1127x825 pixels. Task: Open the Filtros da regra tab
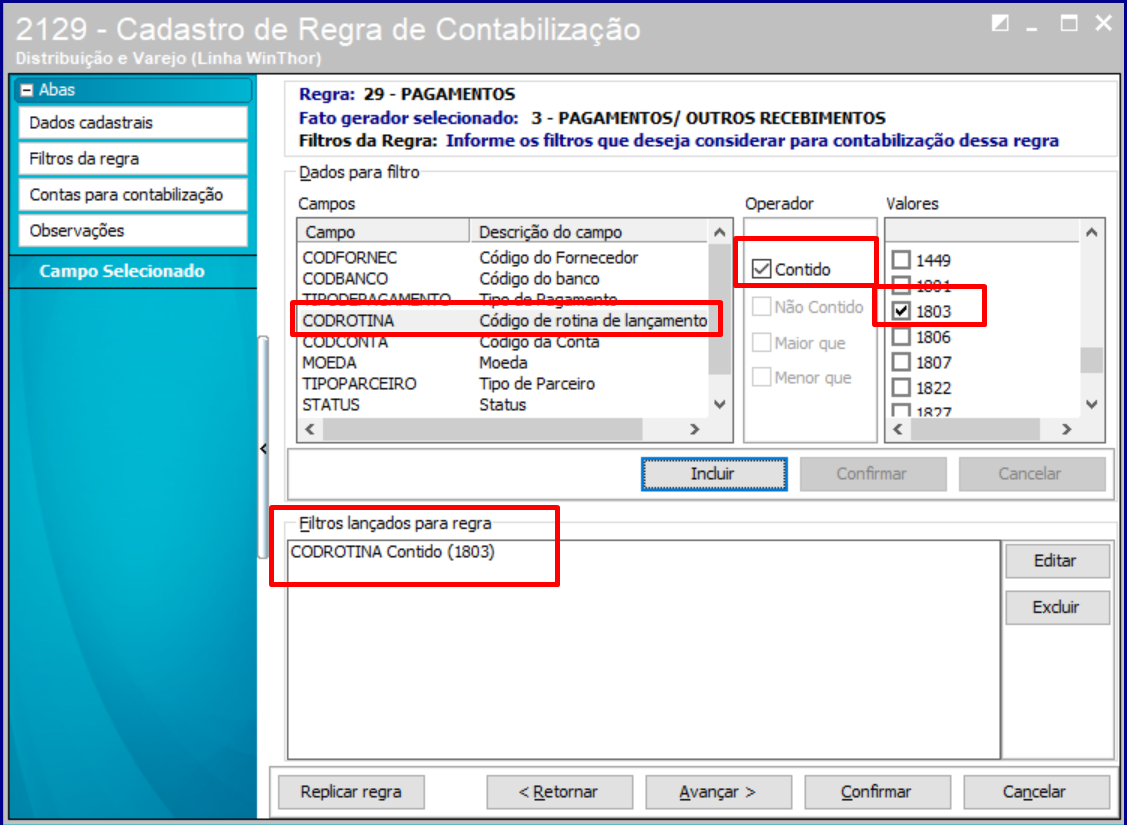click(133, 159)
